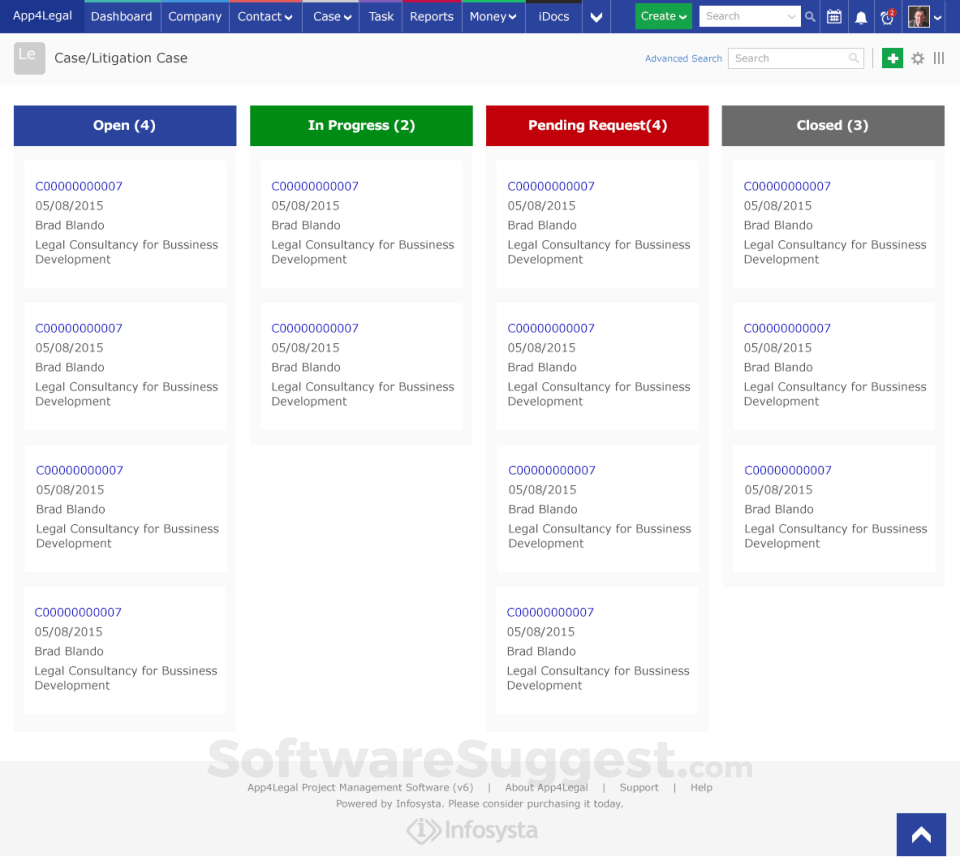Click the green plus add button

(892, 59)
